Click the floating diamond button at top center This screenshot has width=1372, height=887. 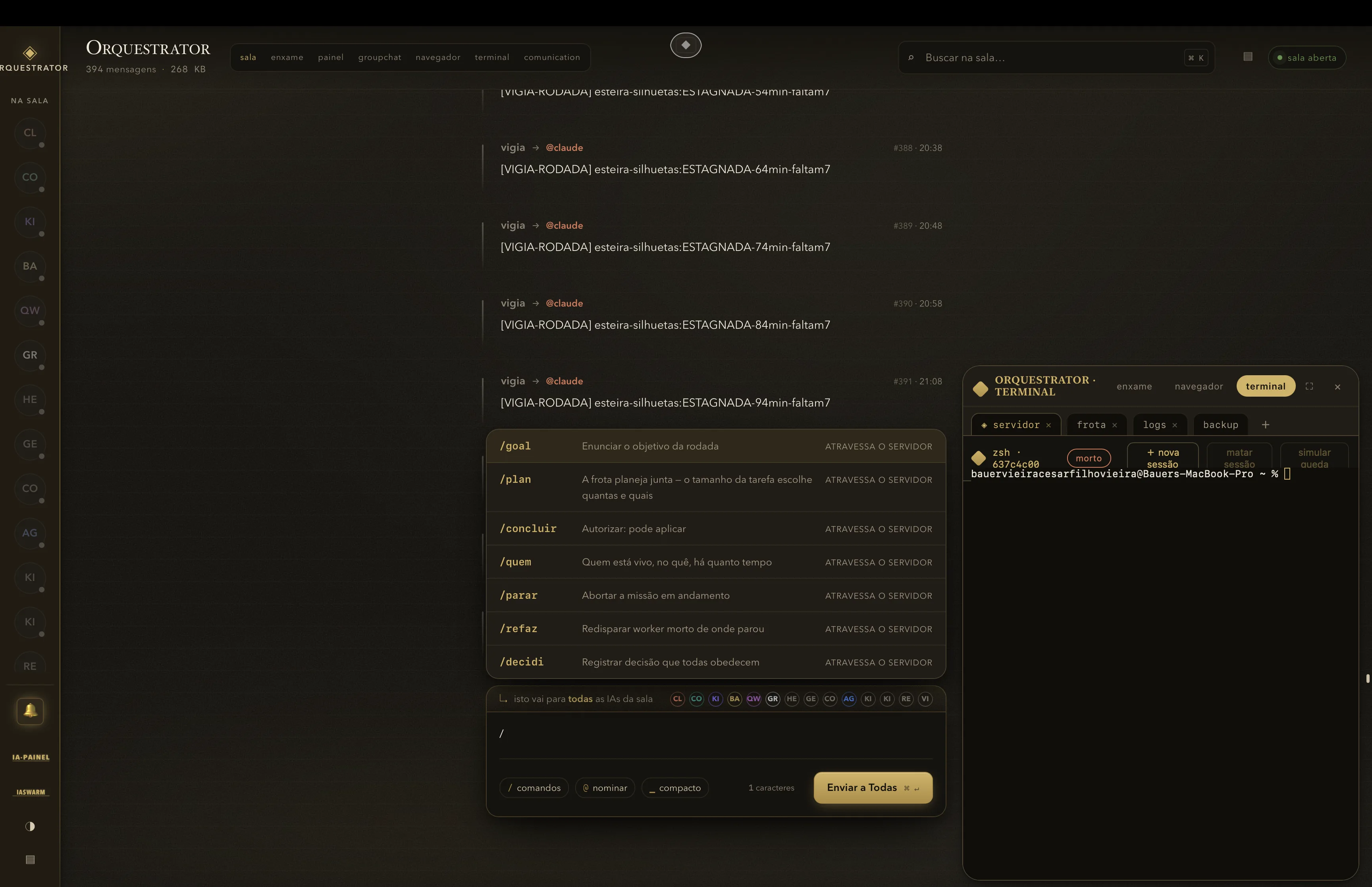pos(686,45)
